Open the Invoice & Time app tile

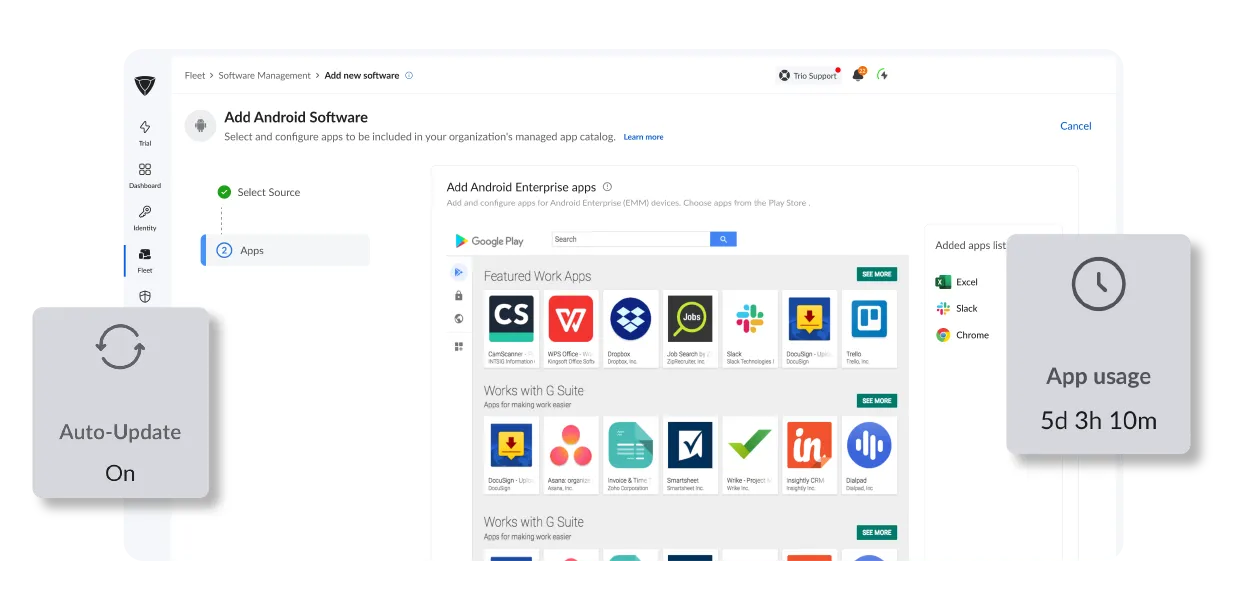(630, 455)
